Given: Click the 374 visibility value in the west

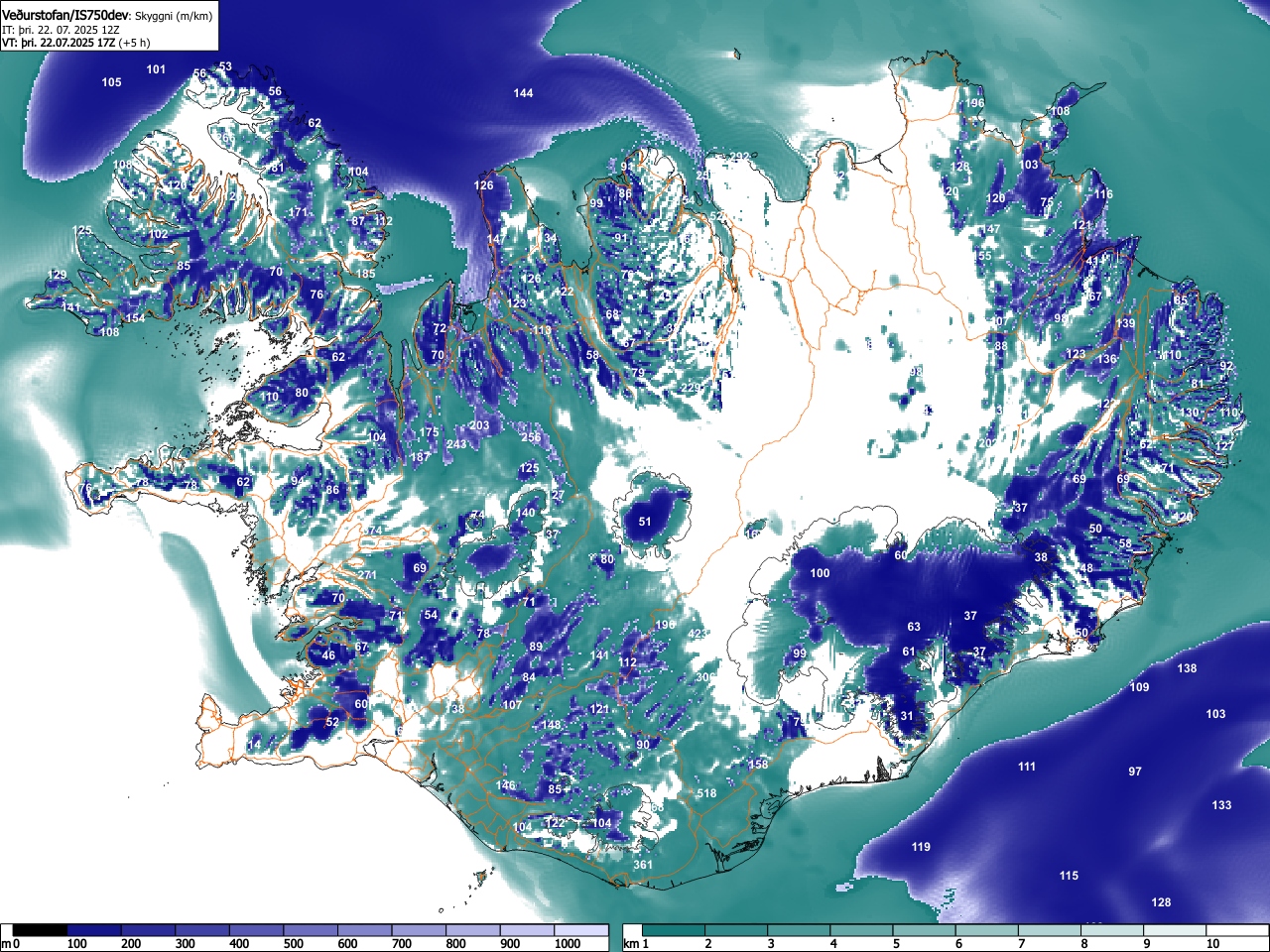Looking at the screenshot, I should (372, 532).
